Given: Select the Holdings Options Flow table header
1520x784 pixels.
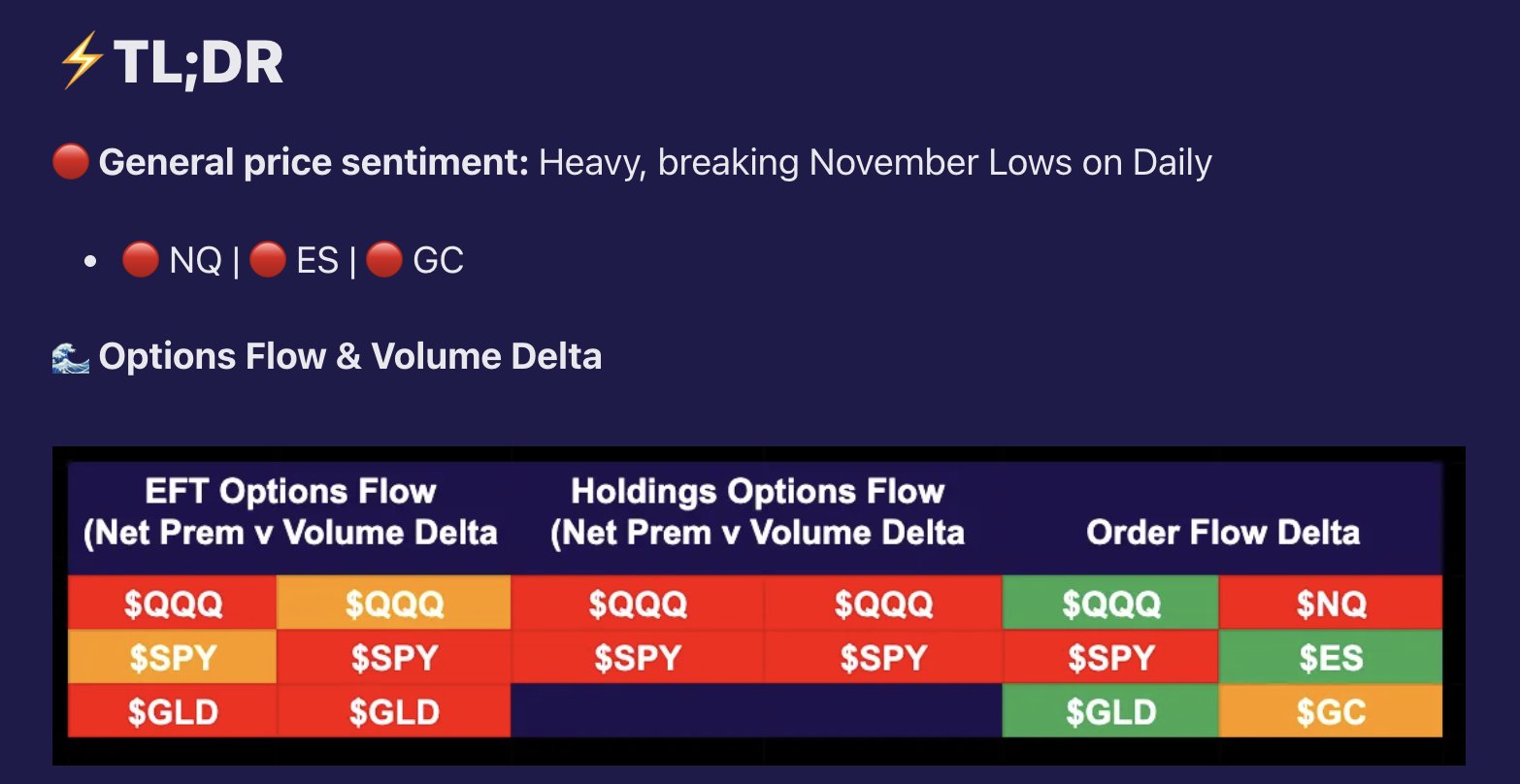Looking at the screenshot, I should point(757,511).
